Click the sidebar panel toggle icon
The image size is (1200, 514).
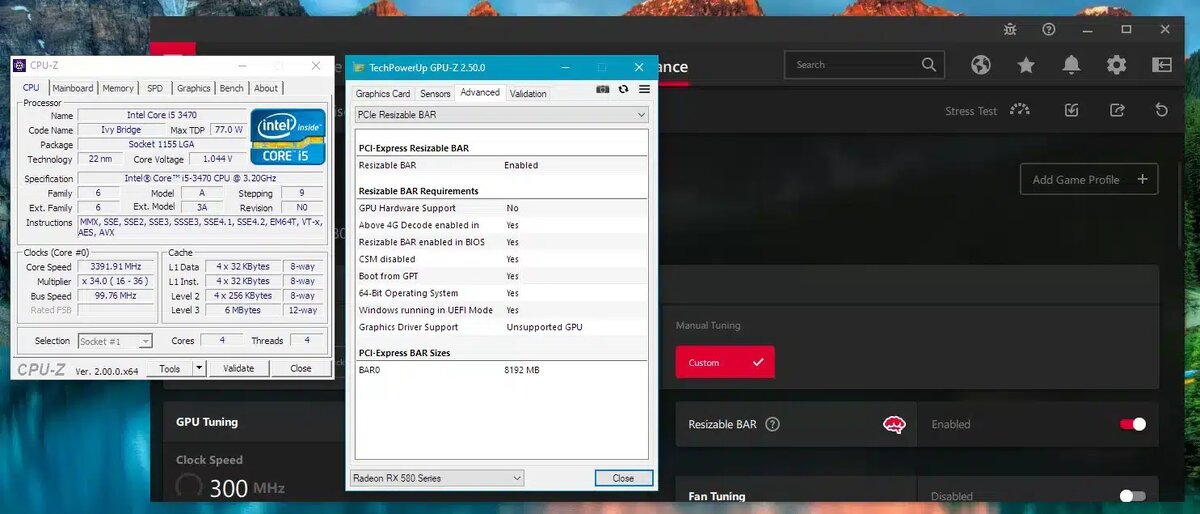point(1161,65)
